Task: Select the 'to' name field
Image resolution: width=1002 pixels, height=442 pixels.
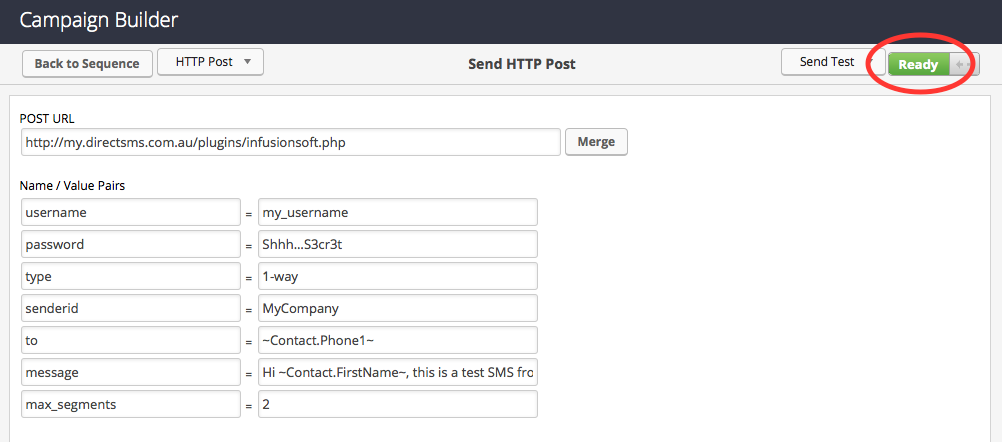Action: click(x=131, y=340)
